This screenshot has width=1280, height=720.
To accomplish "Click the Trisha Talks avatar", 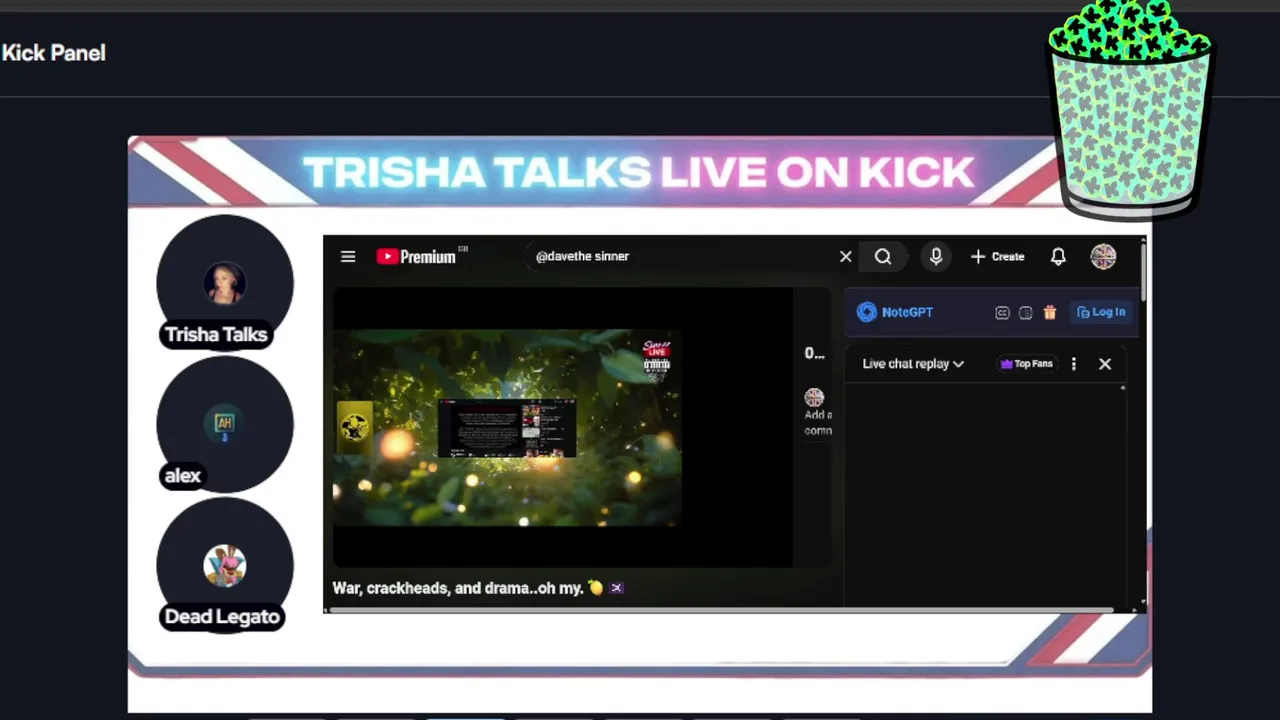I will point(225,283).
